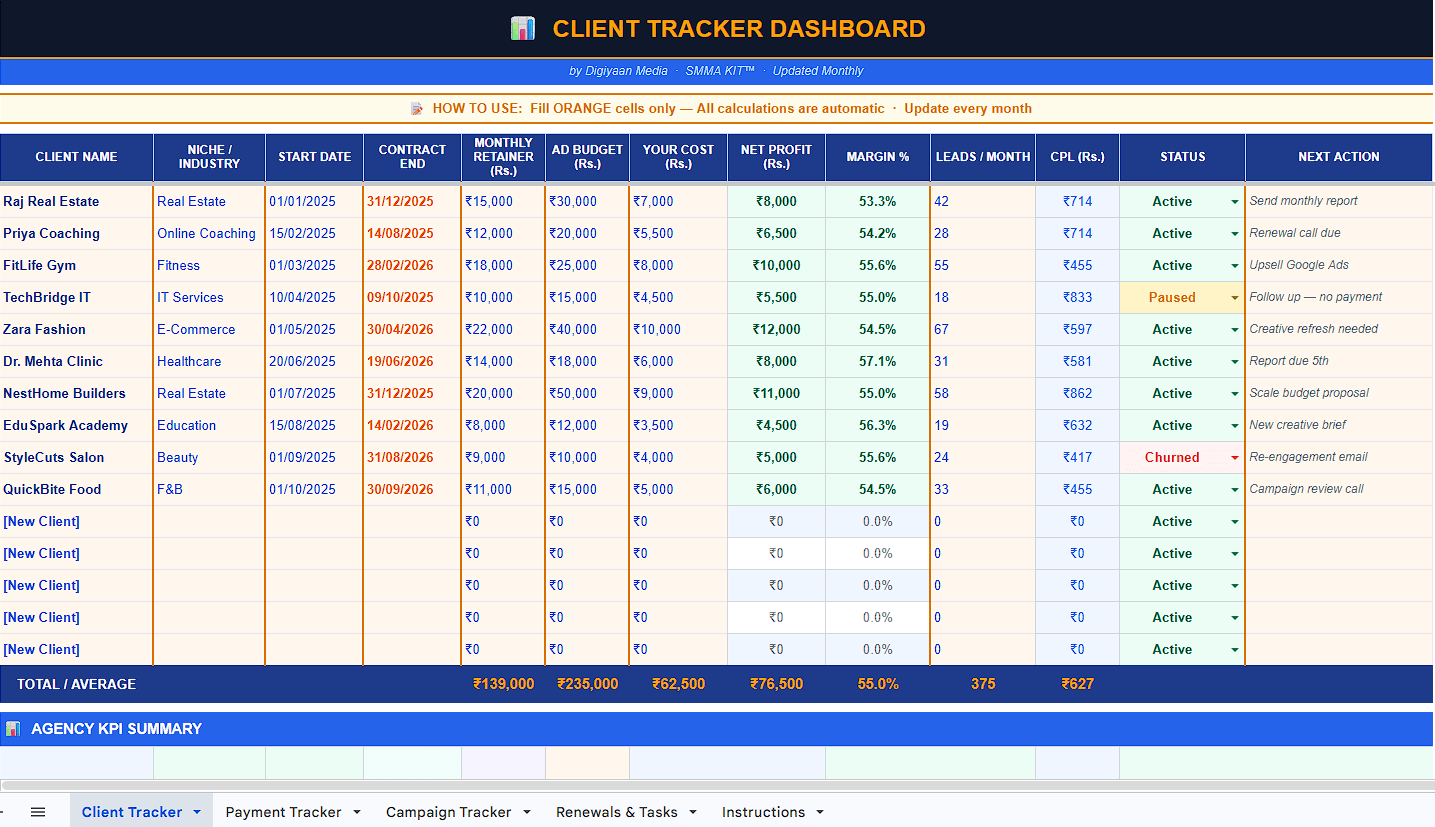This screenshot has height=827, width=1435.
Task: Select the "₹862" CPL cell
Action: tap(1077, 393)
